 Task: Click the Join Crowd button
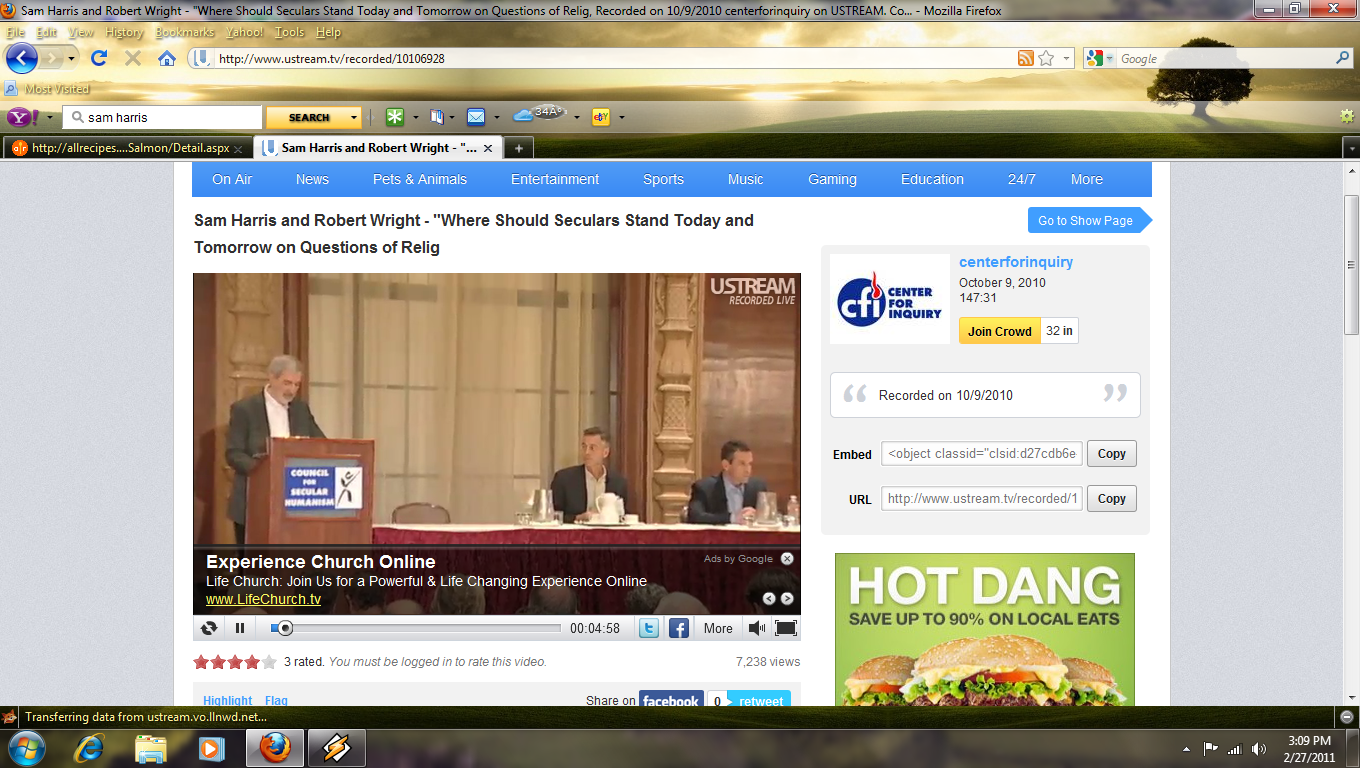coord(999,331)
